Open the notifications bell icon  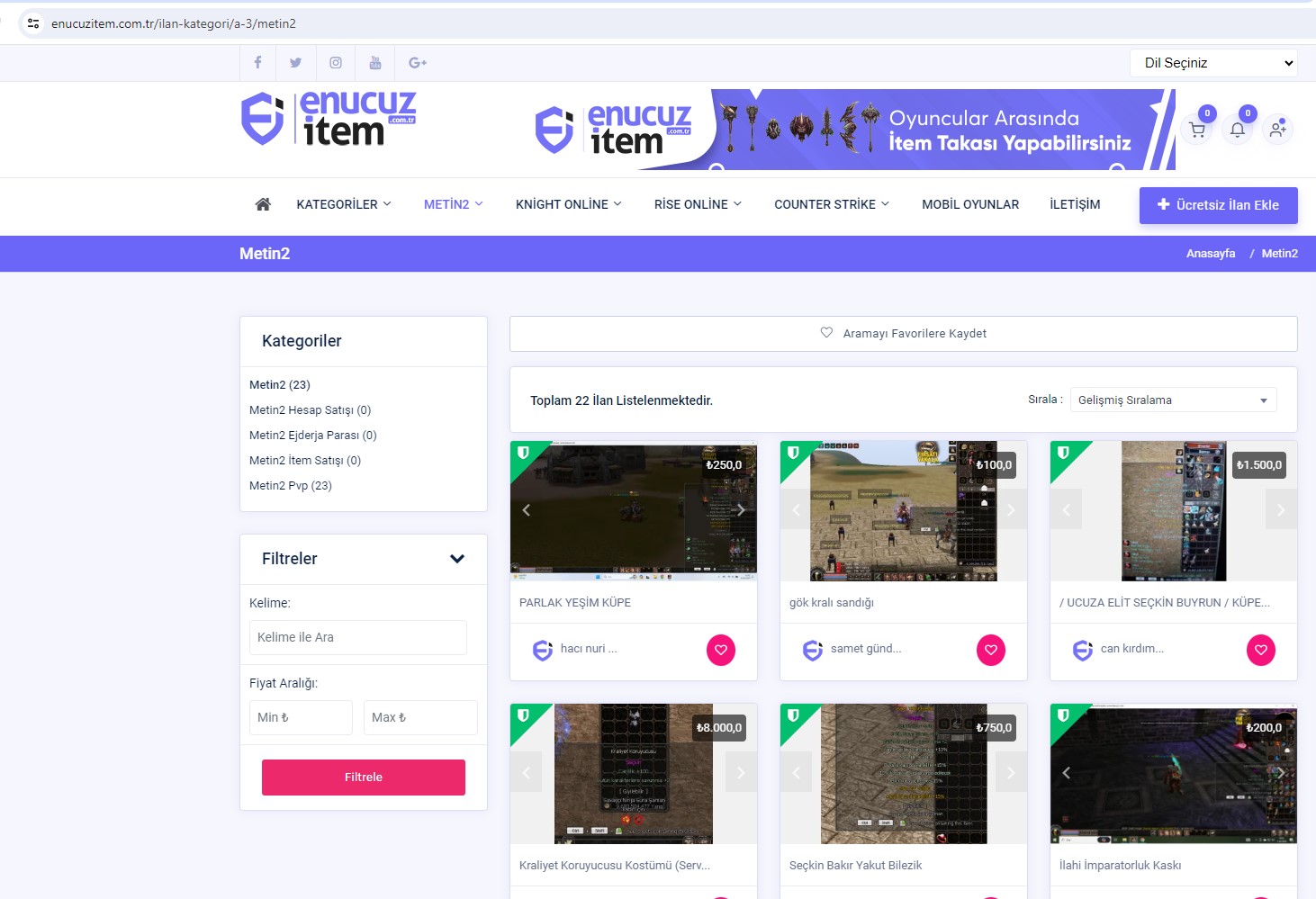click(x=1238, y=130)
